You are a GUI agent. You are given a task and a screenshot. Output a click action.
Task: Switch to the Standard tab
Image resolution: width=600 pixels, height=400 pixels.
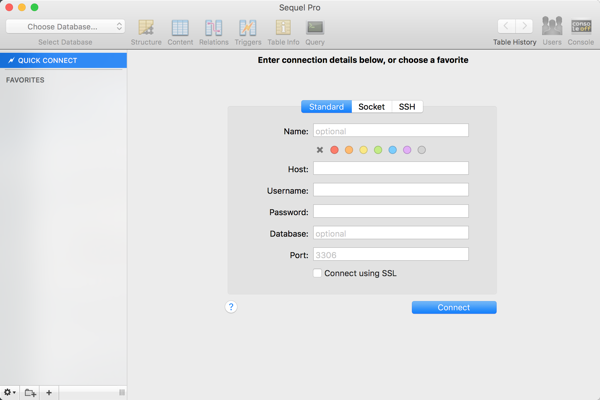click(326, 107)
